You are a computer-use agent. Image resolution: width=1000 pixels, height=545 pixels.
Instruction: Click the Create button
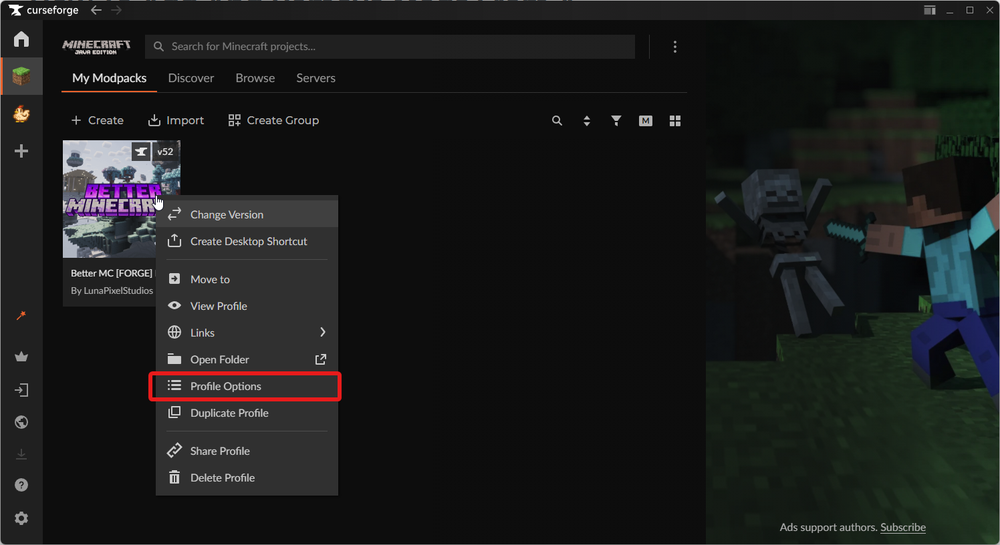[x=97, y=120]
